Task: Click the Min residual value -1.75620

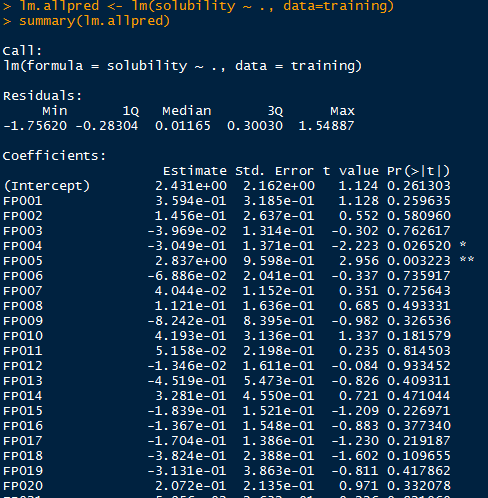Action: tap(35, 126)
